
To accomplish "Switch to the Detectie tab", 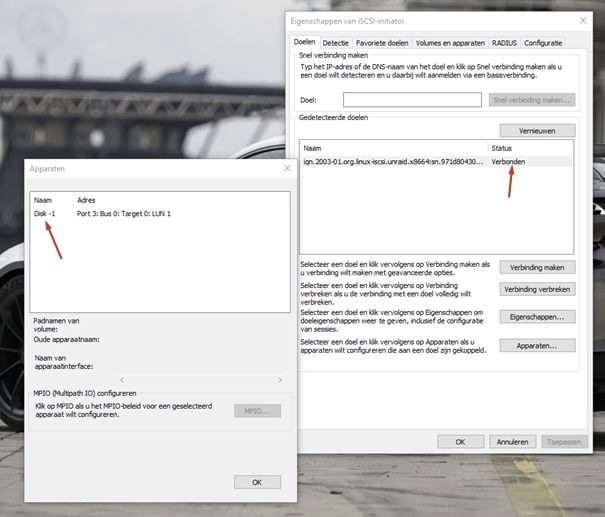I will point(335,43).
